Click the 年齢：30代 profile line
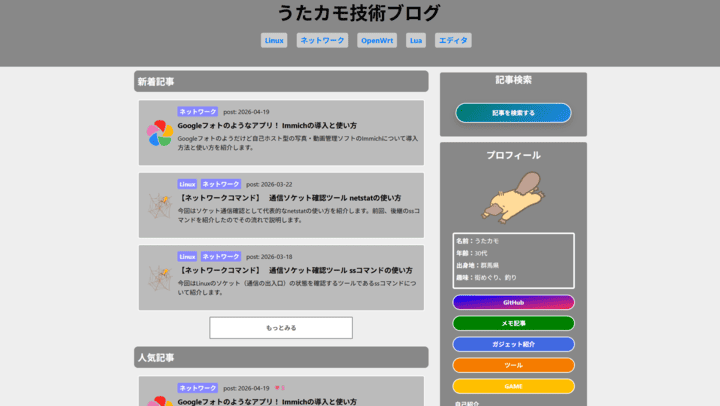 click(x=472, y=254)
